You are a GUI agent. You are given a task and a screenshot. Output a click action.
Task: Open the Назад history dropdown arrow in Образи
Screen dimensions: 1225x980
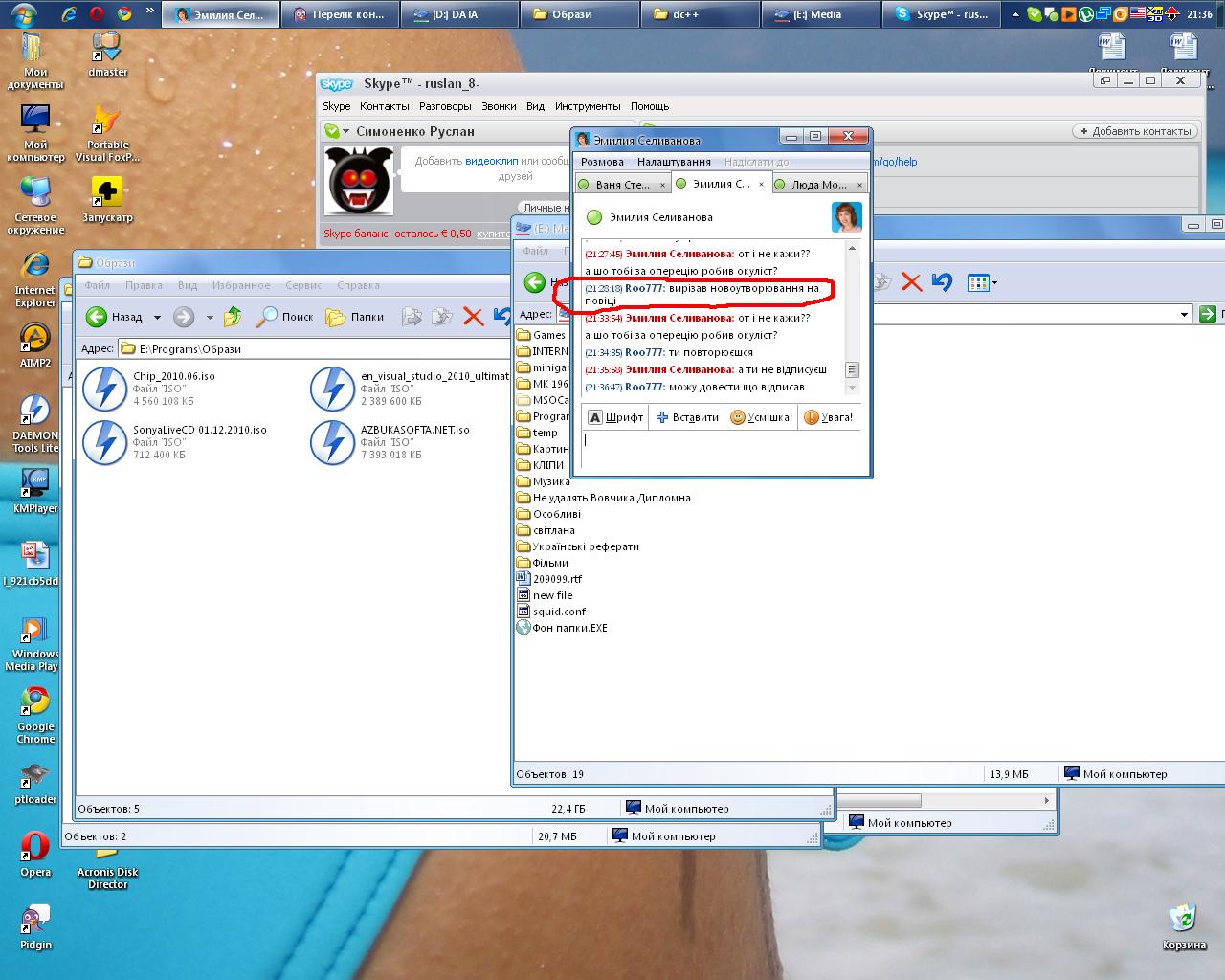pos(157,317)
